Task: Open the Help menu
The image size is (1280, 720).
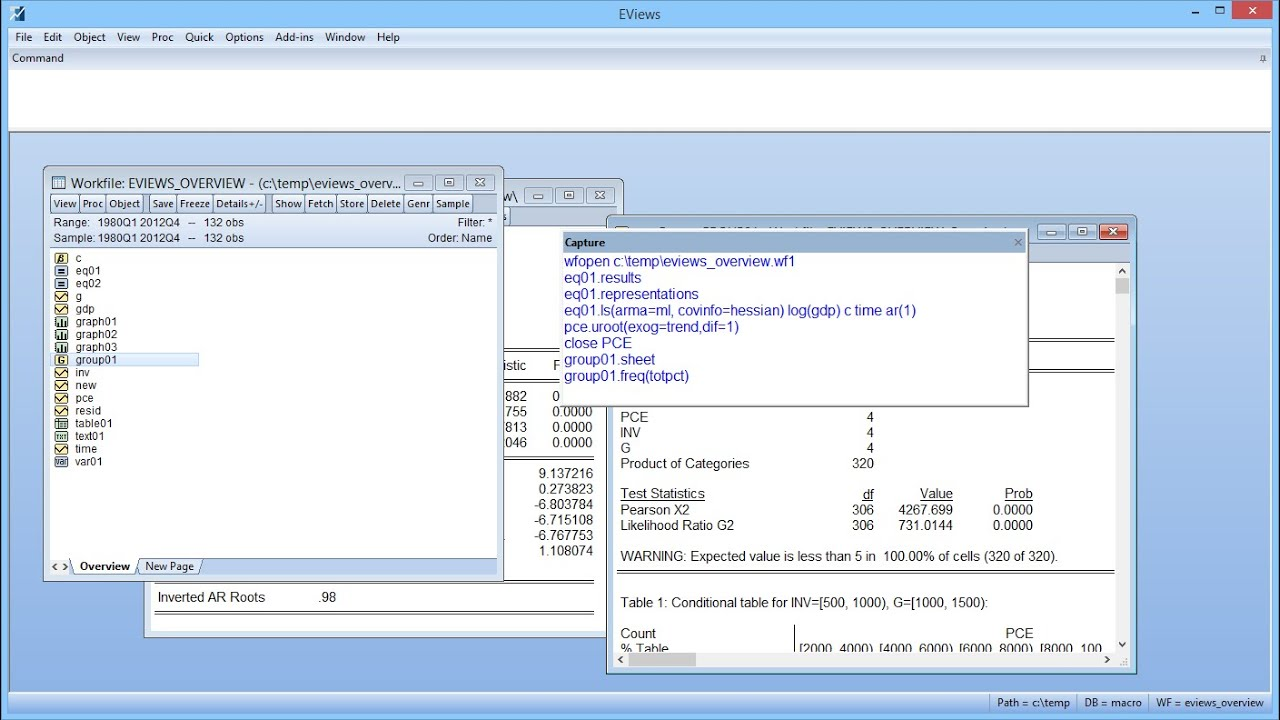Action: click(x=388, y=37)
